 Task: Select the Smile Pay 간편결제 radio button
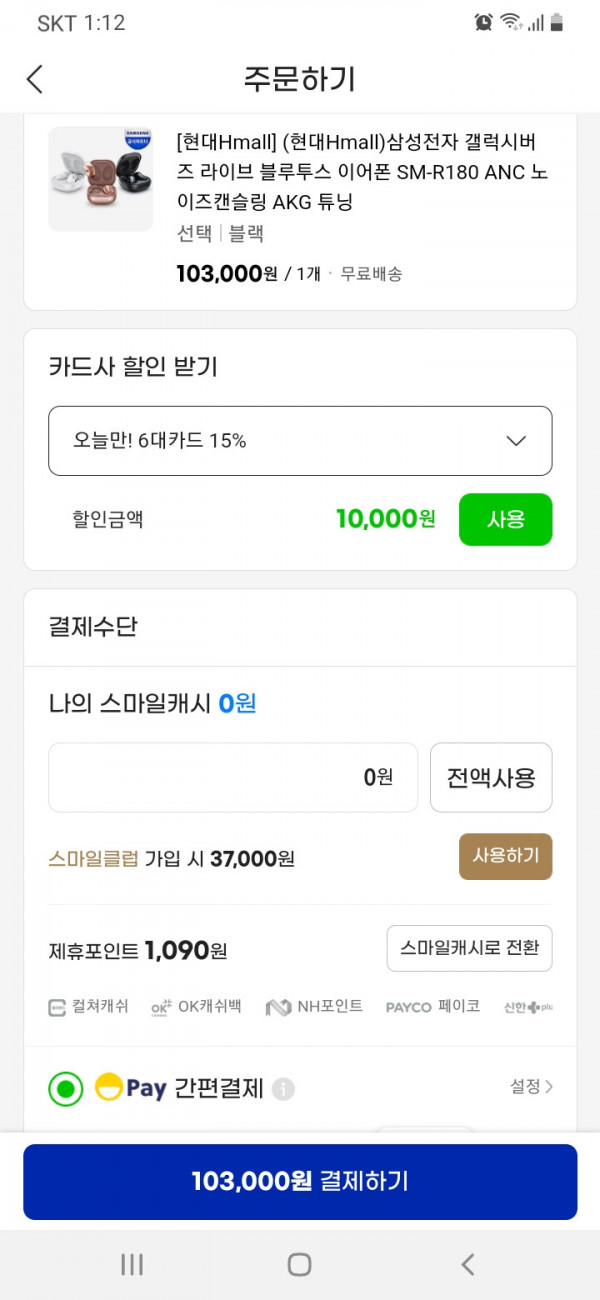(x=66, y=1088)
